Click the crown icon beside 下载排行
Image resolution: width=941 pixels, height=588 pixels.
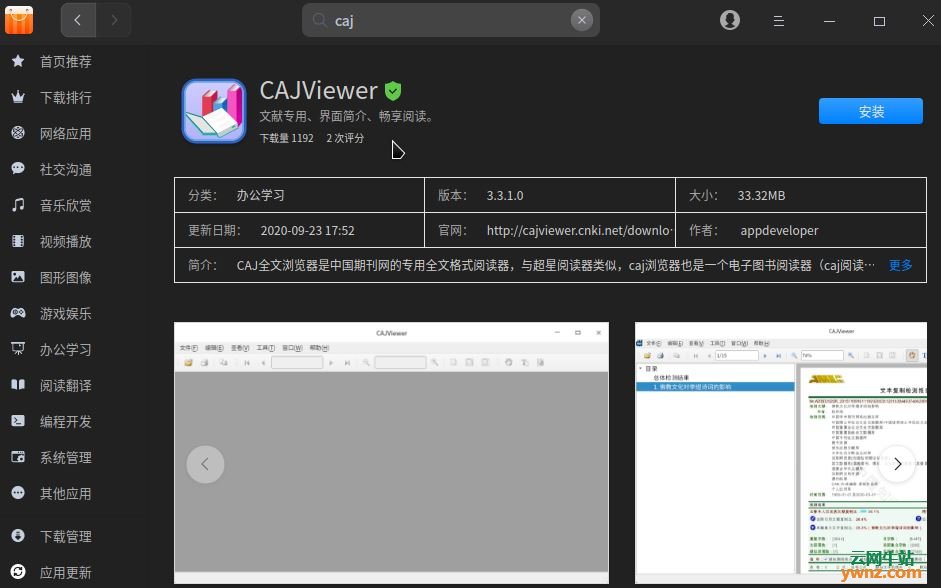coord(18,97)
